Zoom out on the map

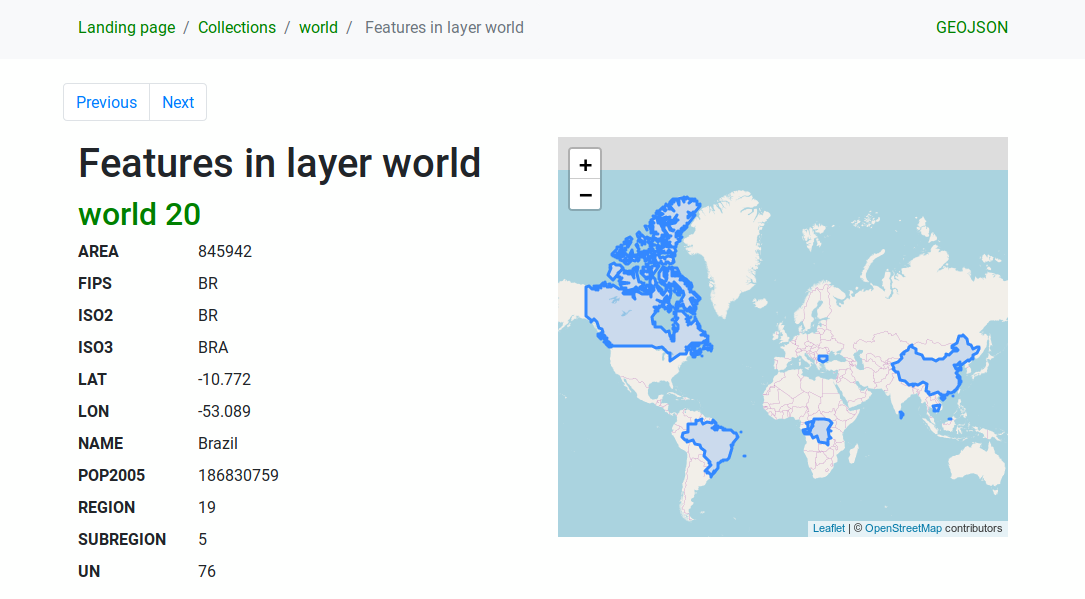coord(585,195)
